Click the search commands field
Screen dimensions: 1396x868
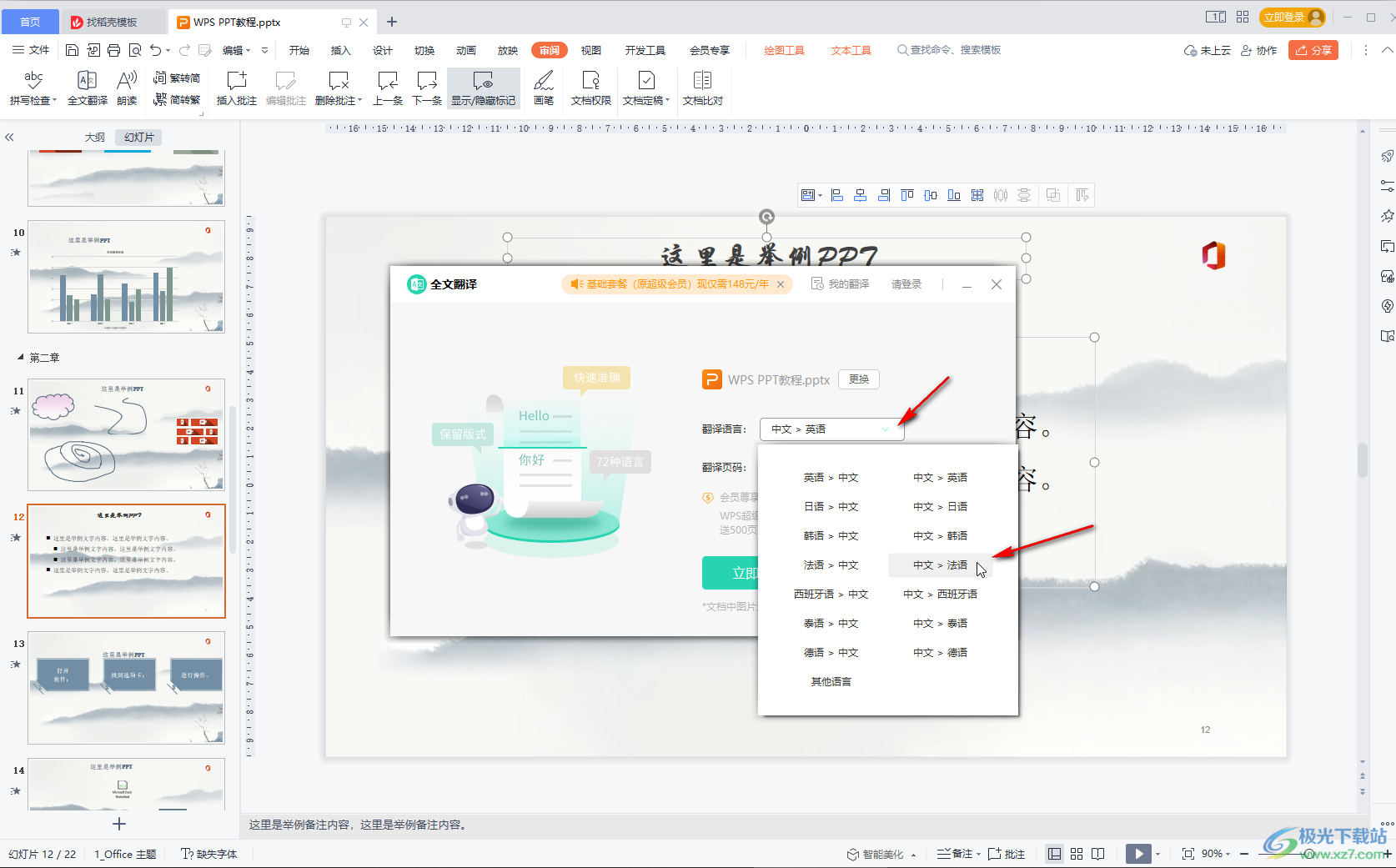[x=950, y=50]
